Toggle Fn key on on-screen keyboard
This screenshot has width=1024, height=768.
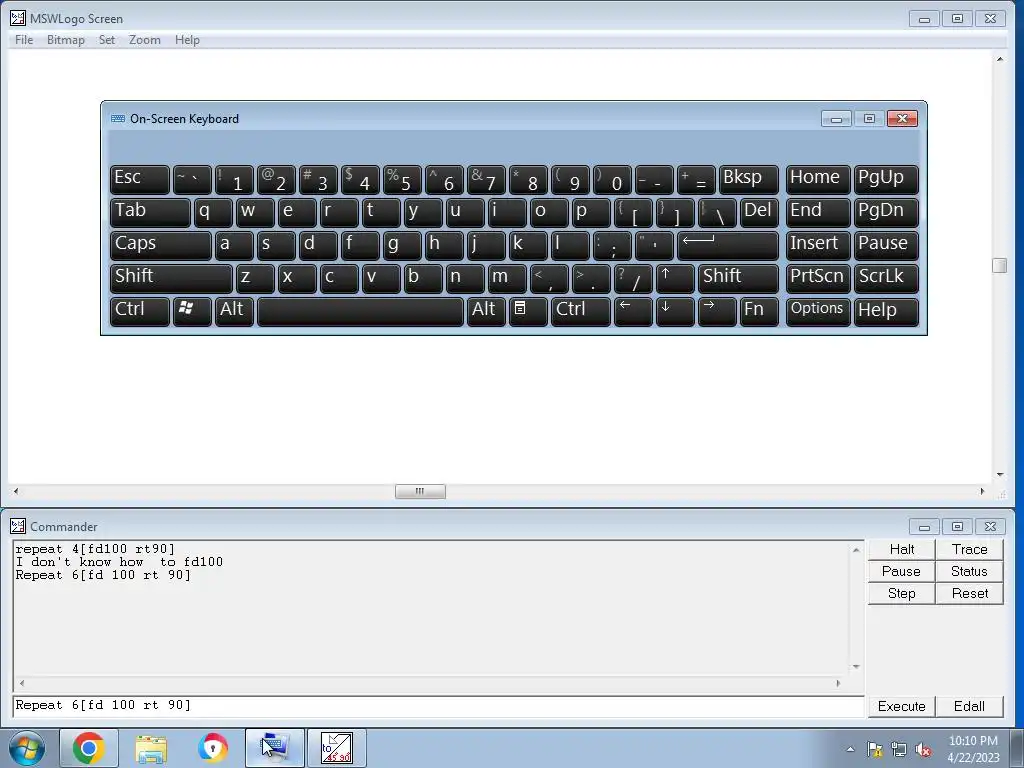pyautogui.click(x=760, y=311)
